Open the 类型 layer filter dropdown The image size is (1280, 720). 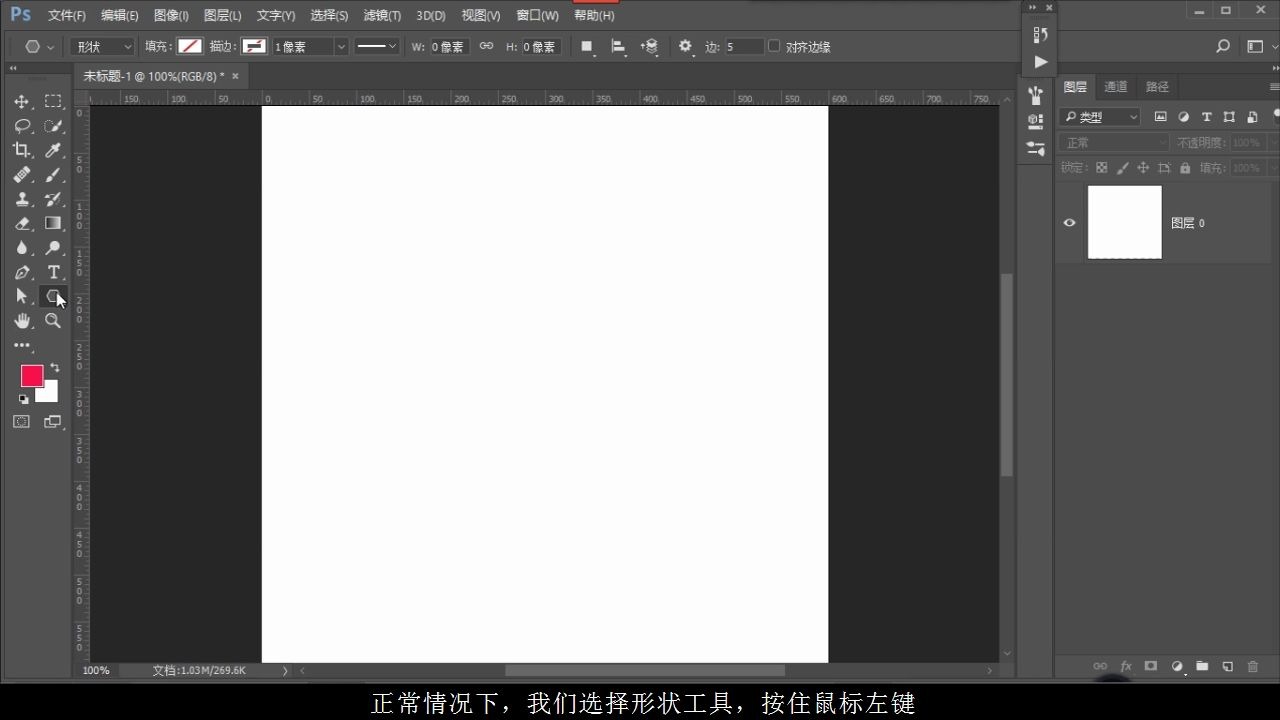[x=1100, y=117]
